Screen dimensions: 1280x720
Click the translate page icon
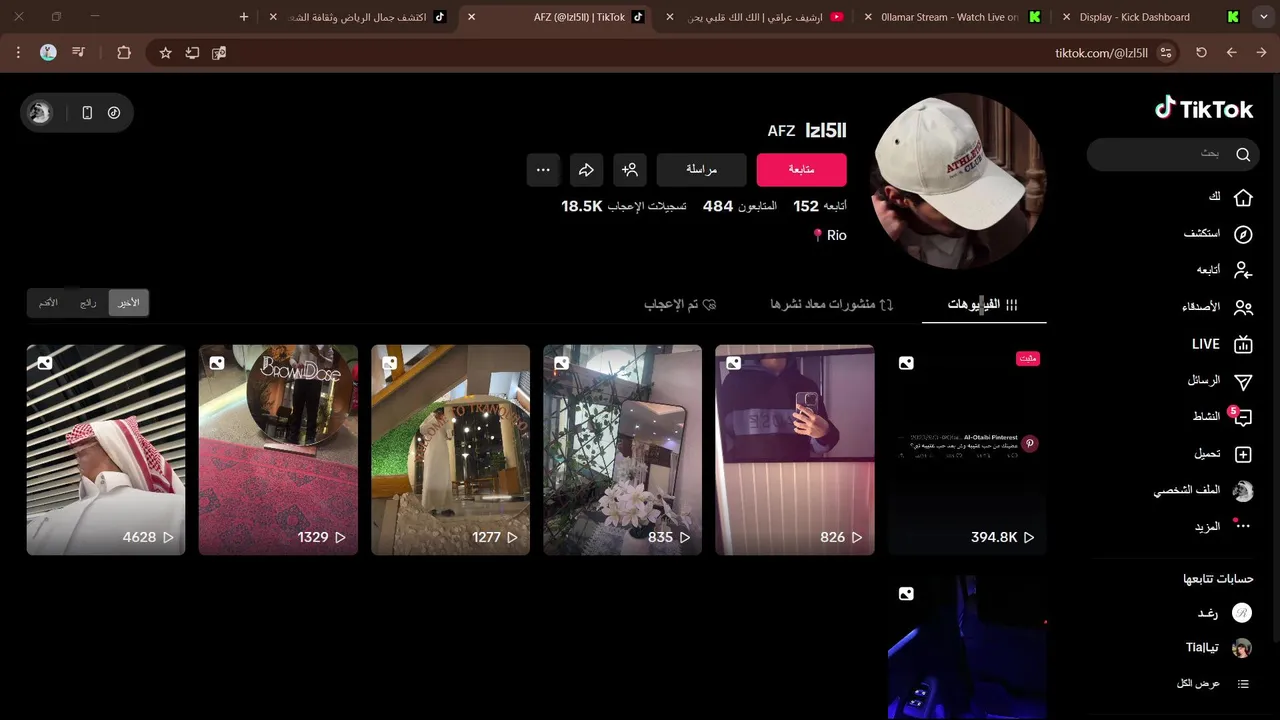(219, 53)
